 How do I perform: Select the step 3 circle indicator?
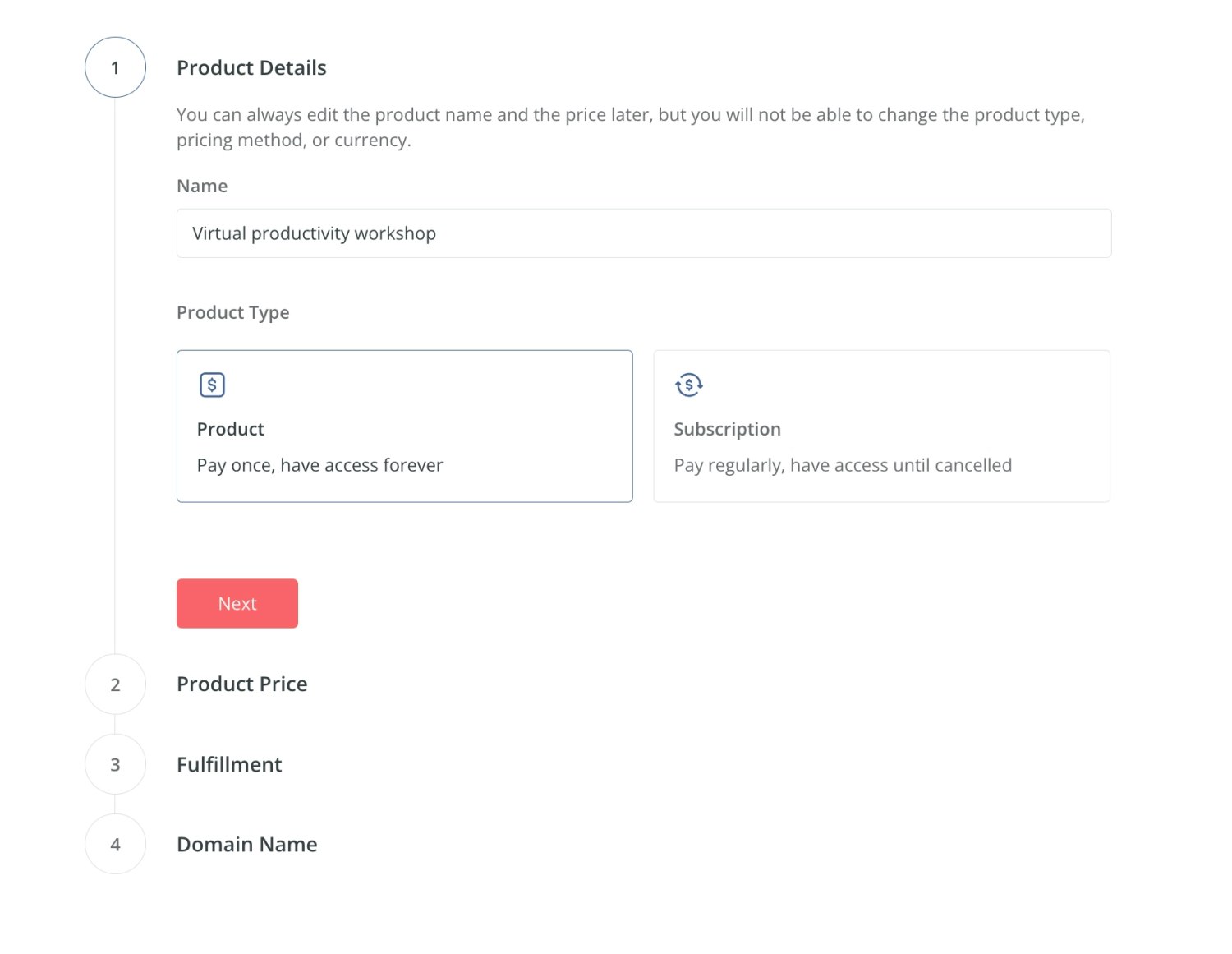115,764
